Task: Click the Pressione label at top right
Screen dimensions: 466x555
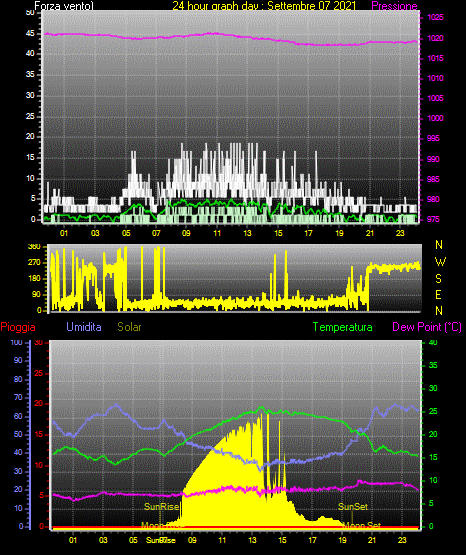Action: pyautogui.click(x=394, y=6)
